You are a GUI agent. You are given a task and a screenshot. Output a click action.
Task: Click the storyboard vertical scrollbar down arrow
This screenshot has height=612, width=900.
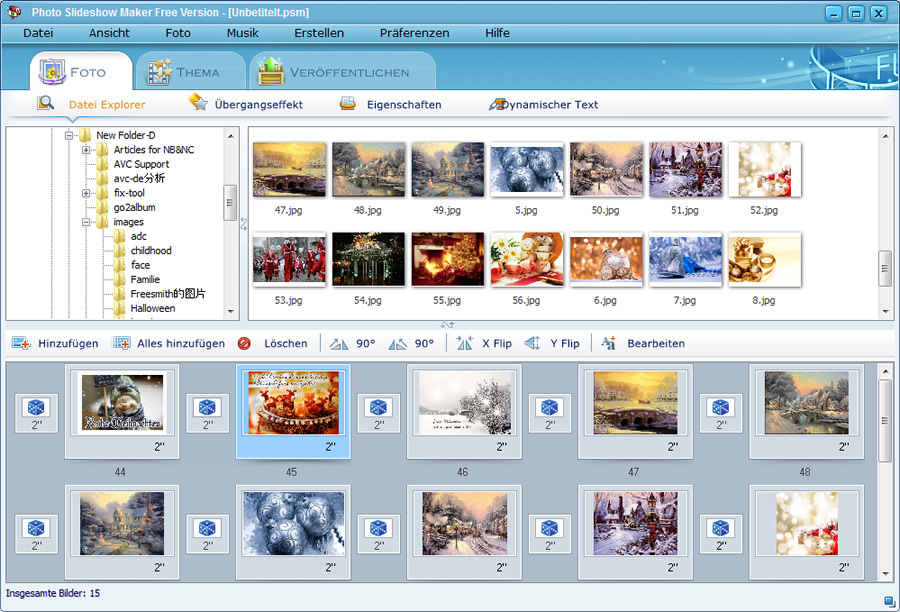click(885, 573)
